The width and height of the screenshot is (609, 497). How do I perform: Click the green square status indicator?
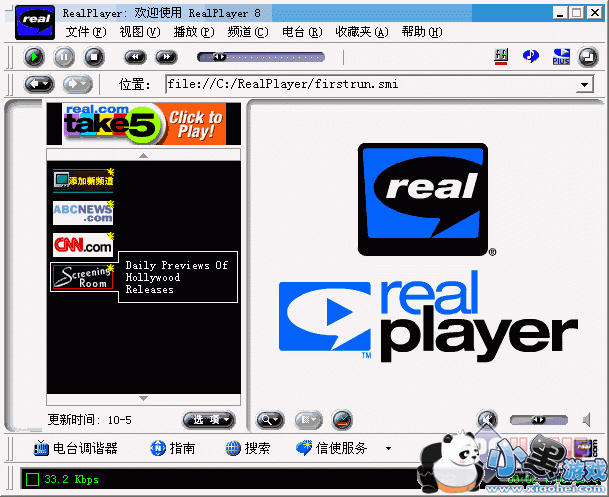(32, 480)
